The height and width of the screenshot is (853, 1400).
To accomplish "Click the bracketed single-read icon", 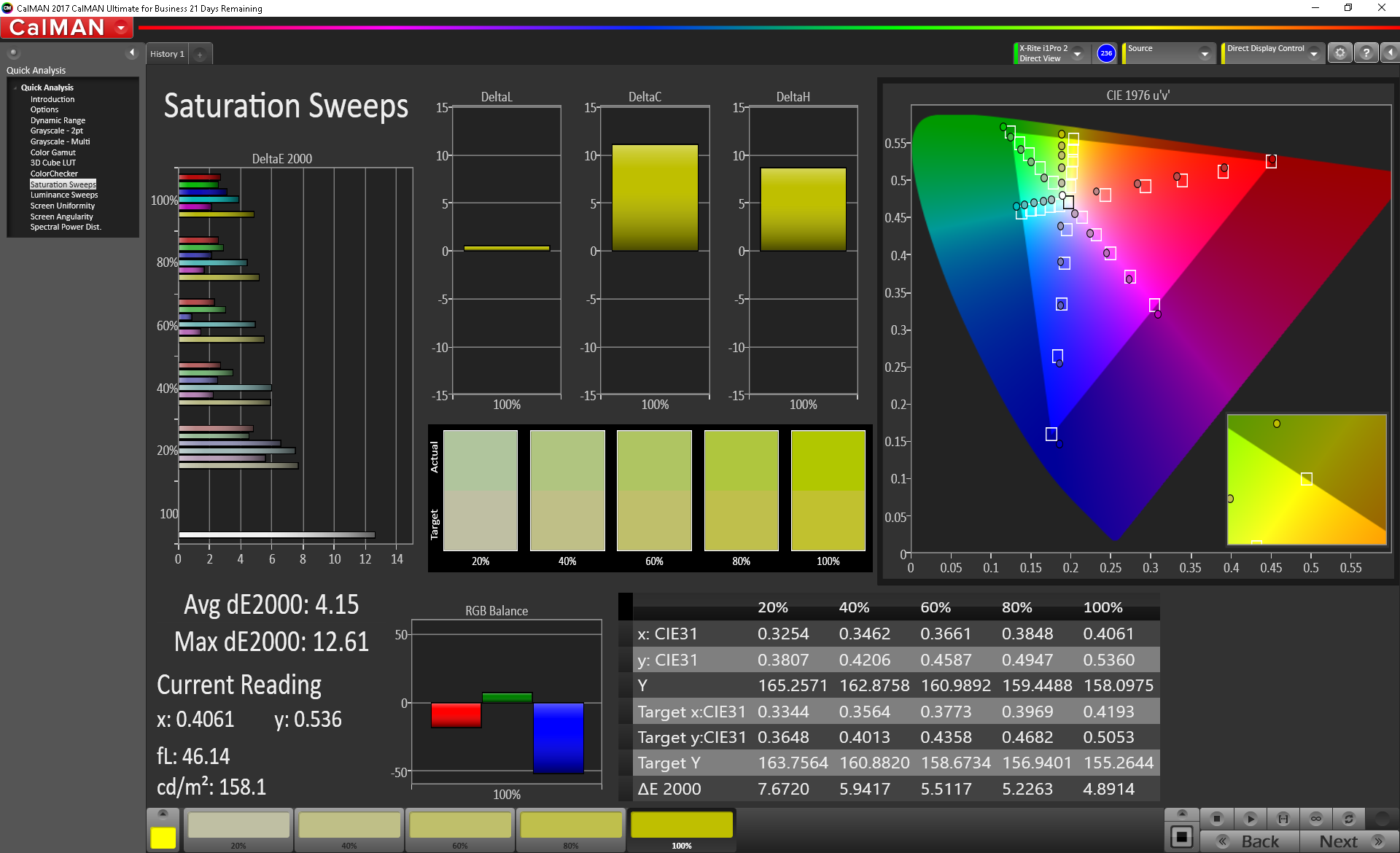I will [1283, 818].
